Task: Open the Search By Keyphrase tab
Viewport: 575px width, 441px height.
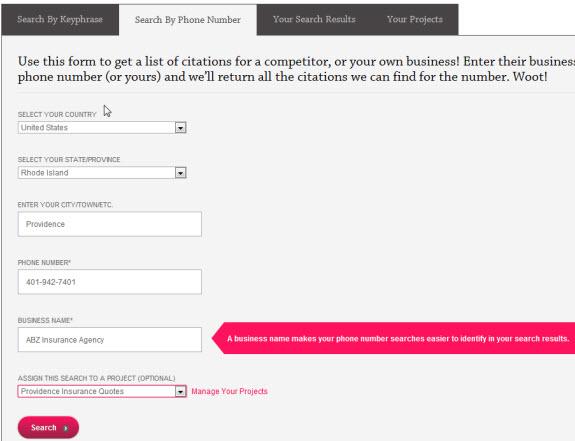Action: (x=60, y=20)
